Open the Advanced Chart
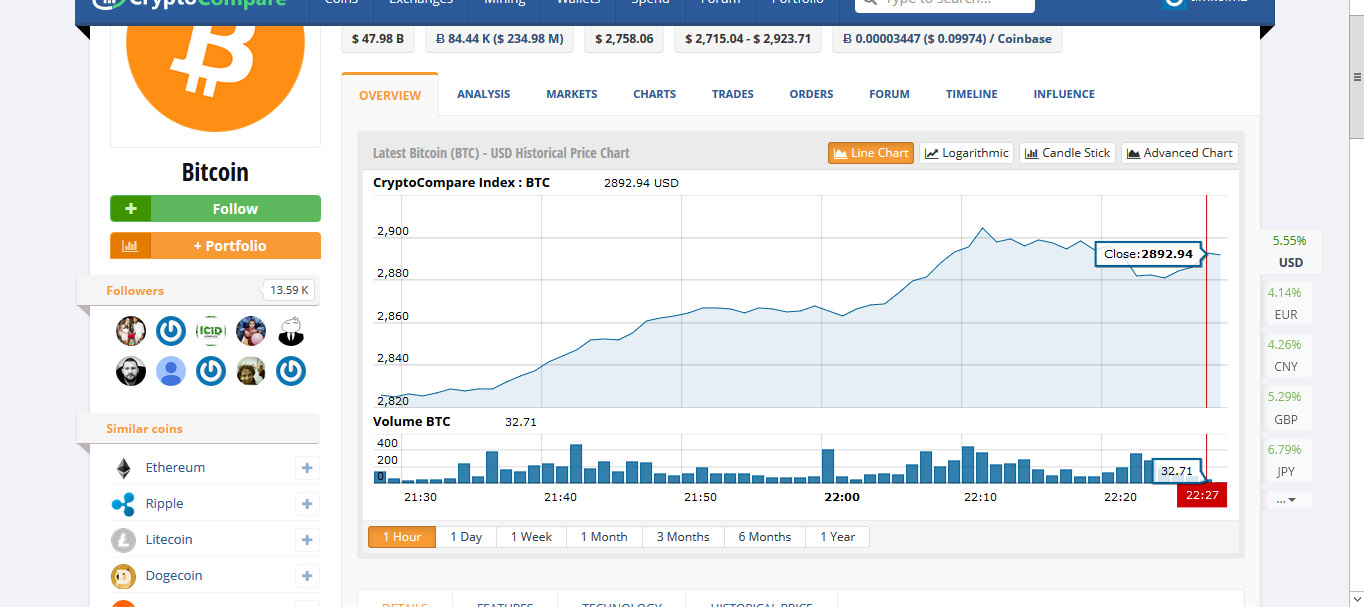This screenshot has width=1364, height=607. (1179, 153)
